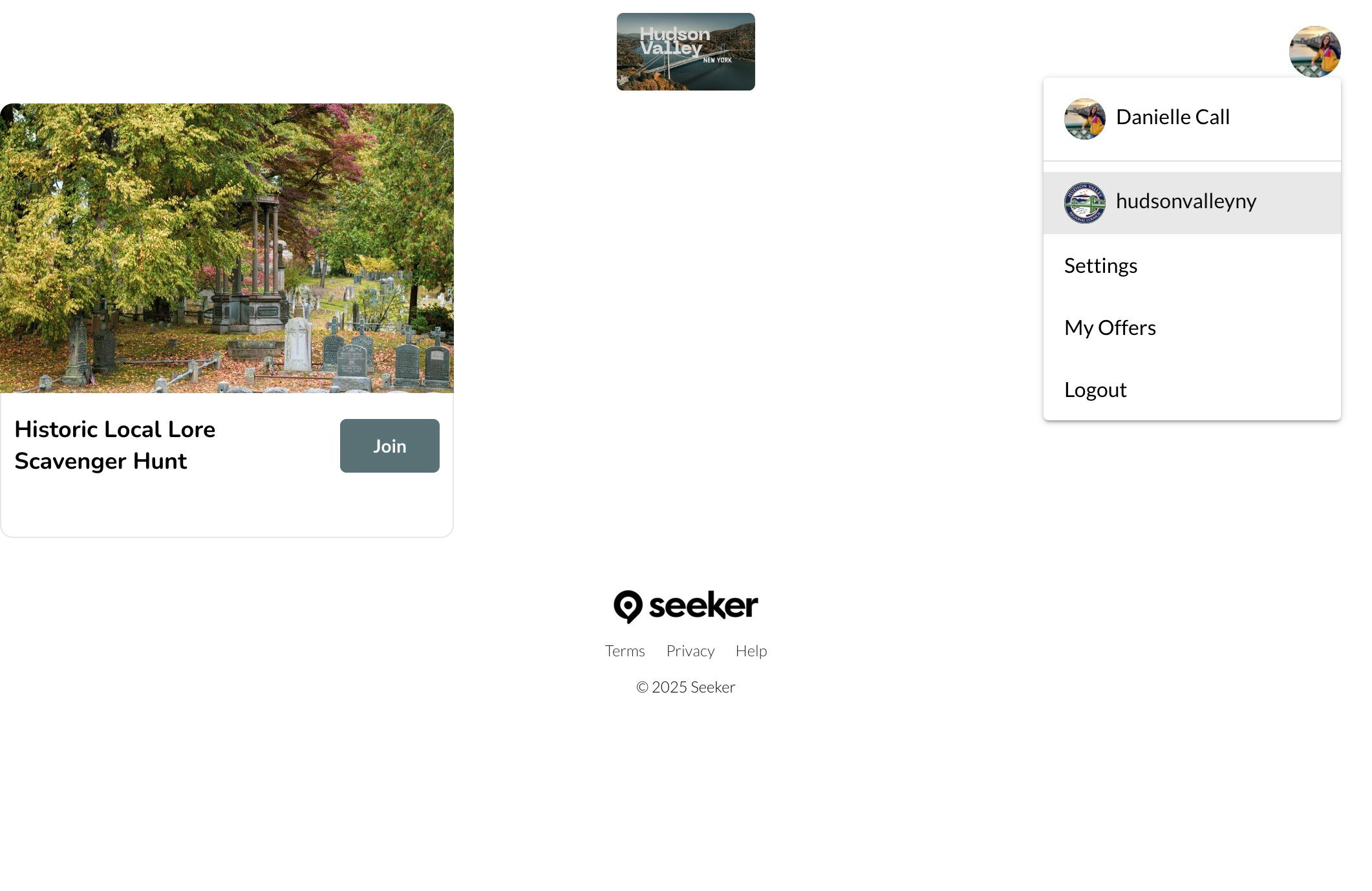Click the Seeker location pin icon
1372x891 pixels.
pyautogui.click(x=628, y=607)
